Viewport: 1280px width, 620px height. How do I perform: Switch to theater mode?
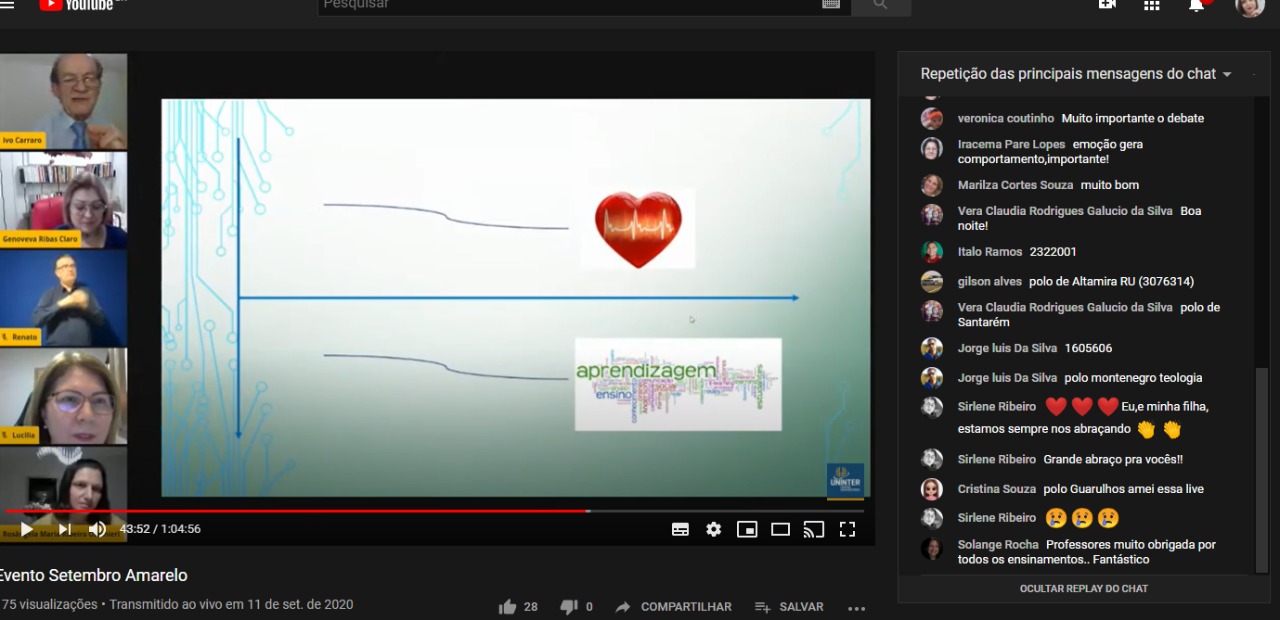[780, 529]
